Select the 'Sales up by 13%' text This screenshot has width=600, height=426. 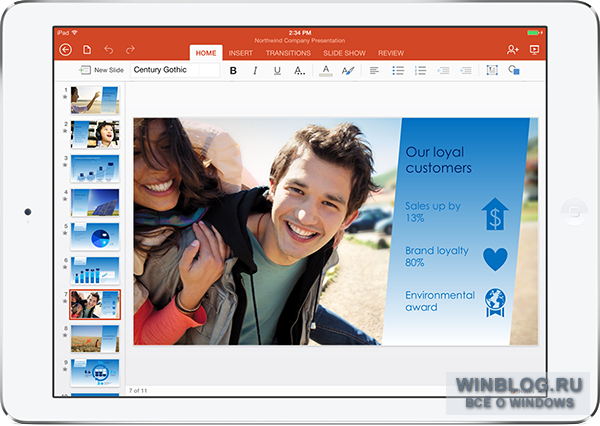coord(433,212)
